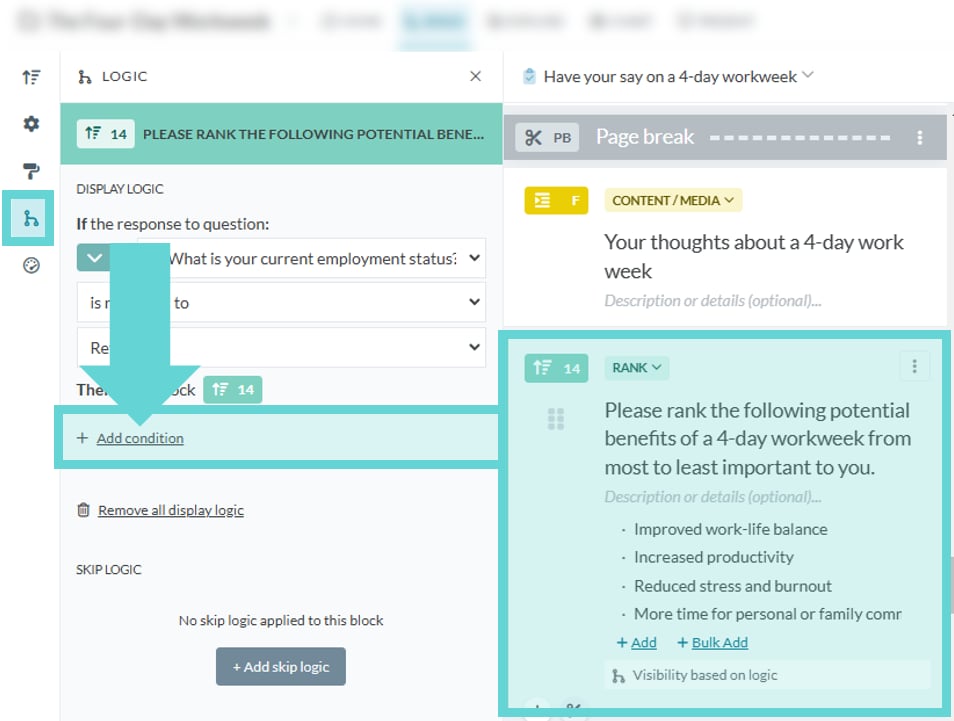Viewport: 954px width, 721px height.
Task: Click the Logic panel header icon
Action: (85, 77)
